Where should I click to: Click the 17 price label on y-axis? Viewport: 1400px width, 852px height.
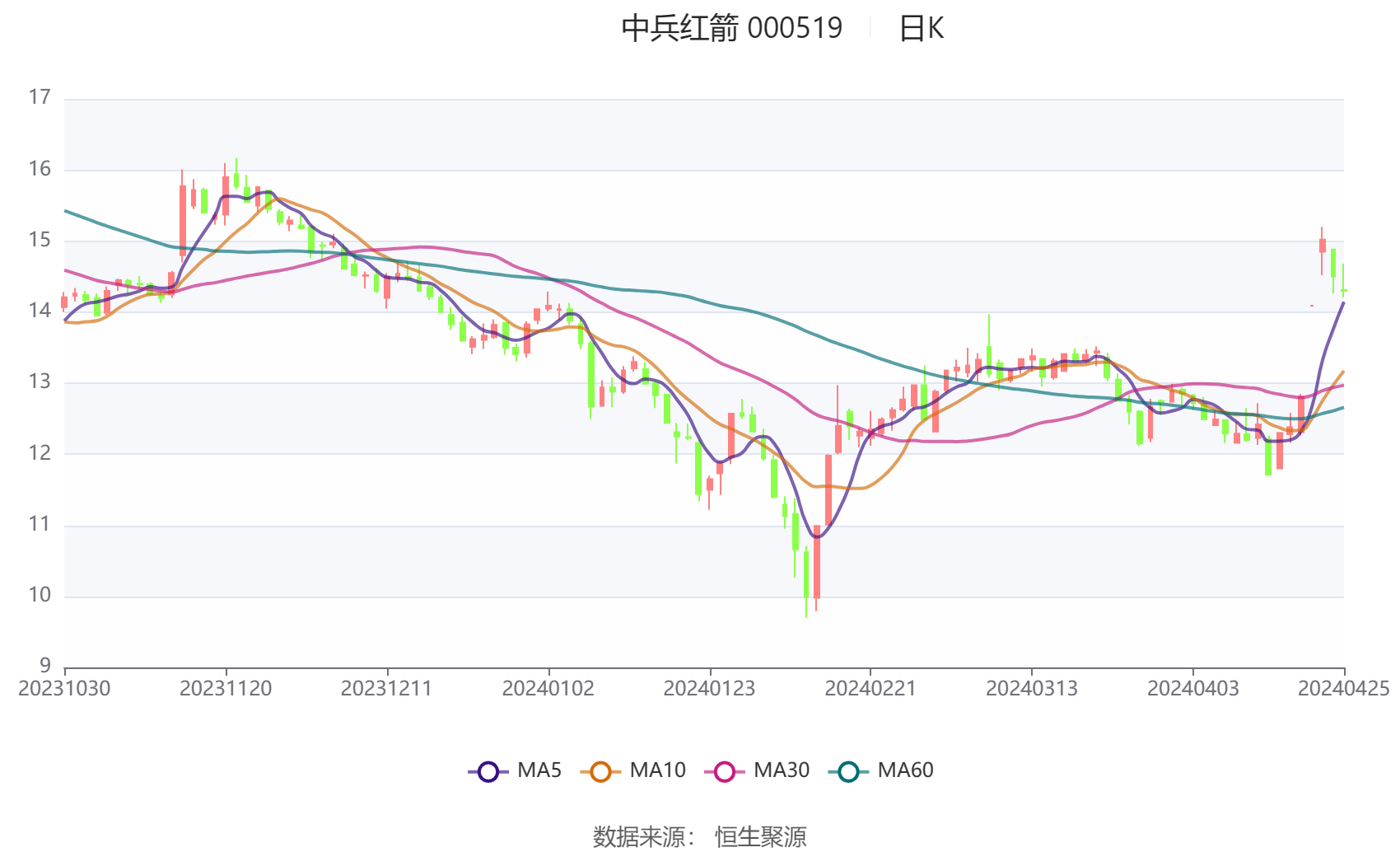click(x=40, y=97)
